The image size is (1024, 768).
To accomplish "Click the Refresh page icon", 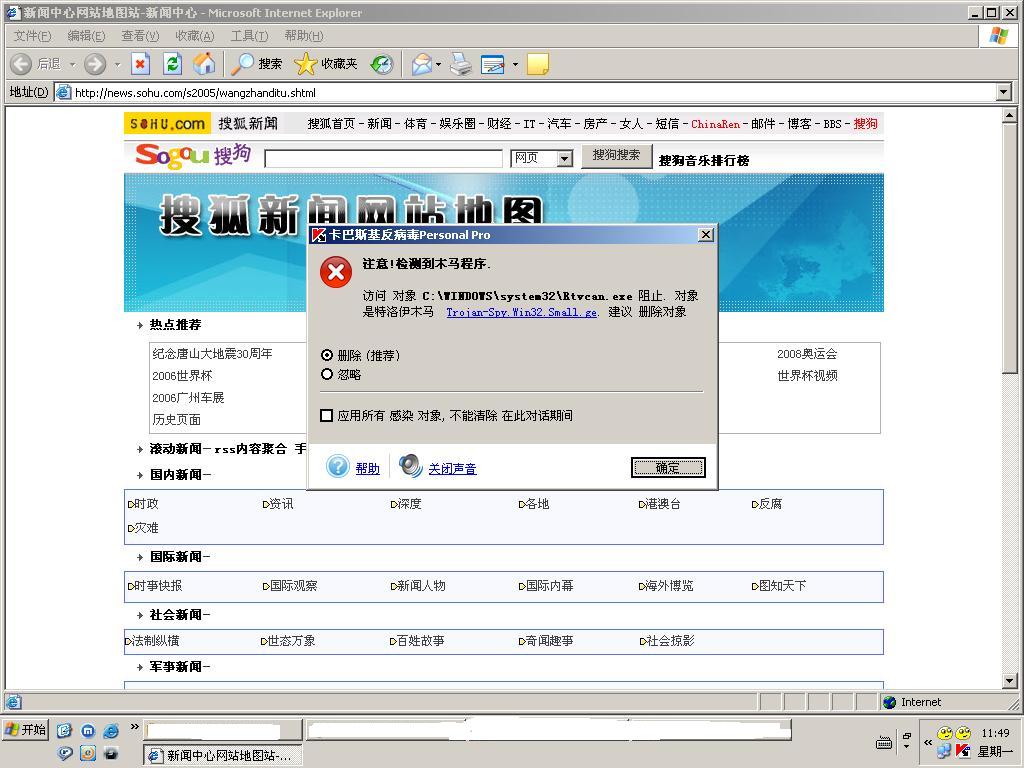I will point(172,64).
